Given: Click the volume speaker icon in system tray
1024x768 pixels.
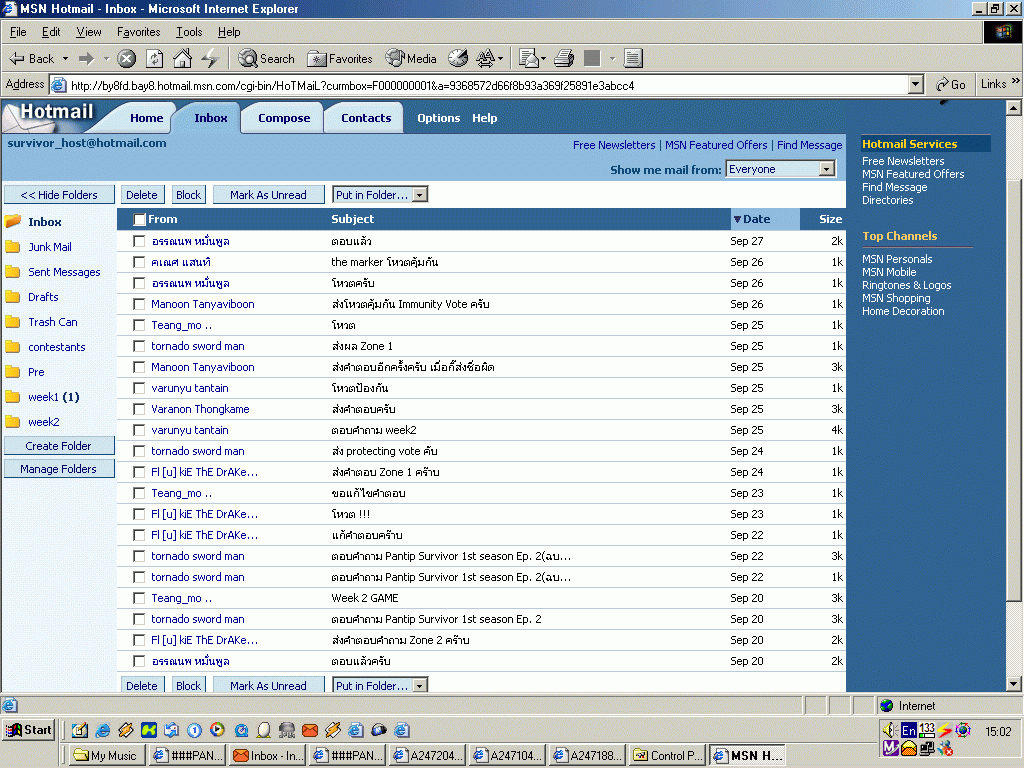Looking at the screenshot, I should pyautogui.click(x=889, y=730).
